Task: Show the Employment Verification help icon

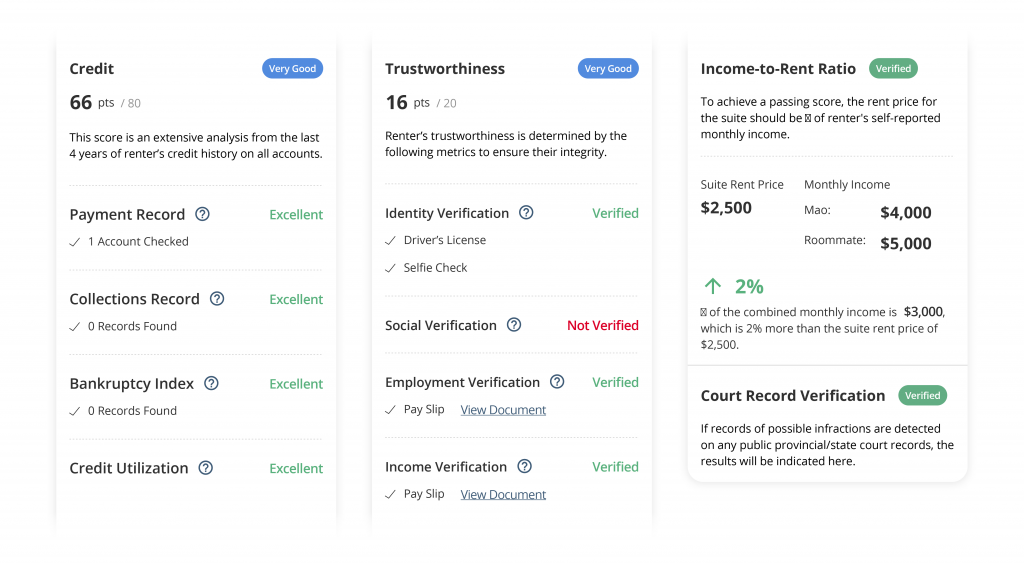Action: tap(557, 381)
